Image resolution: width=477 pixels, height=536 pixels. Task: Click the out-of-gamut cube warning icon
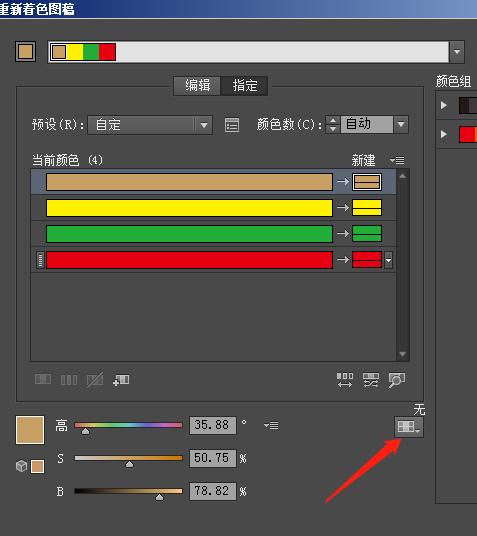pyautogui.click(x=21, y=466)
